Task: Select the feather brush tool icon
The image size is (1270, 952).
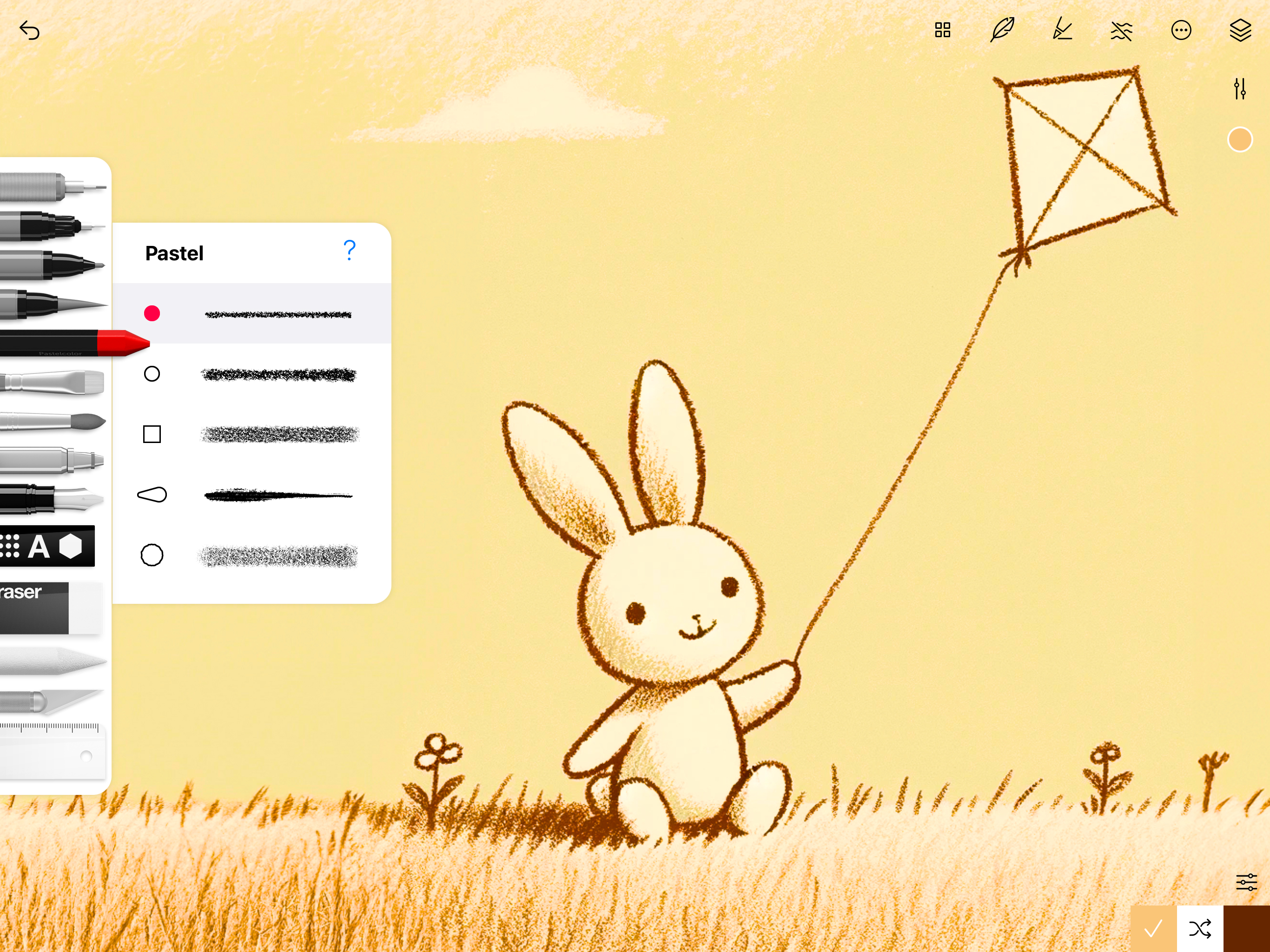Action: pos(1002,30)
